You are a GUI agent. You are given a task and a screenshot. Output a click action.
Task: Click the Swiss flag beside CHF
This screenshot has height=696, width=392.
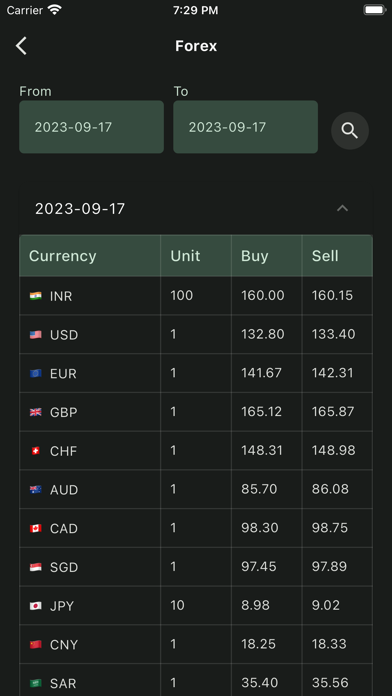[x=36, y=451]
